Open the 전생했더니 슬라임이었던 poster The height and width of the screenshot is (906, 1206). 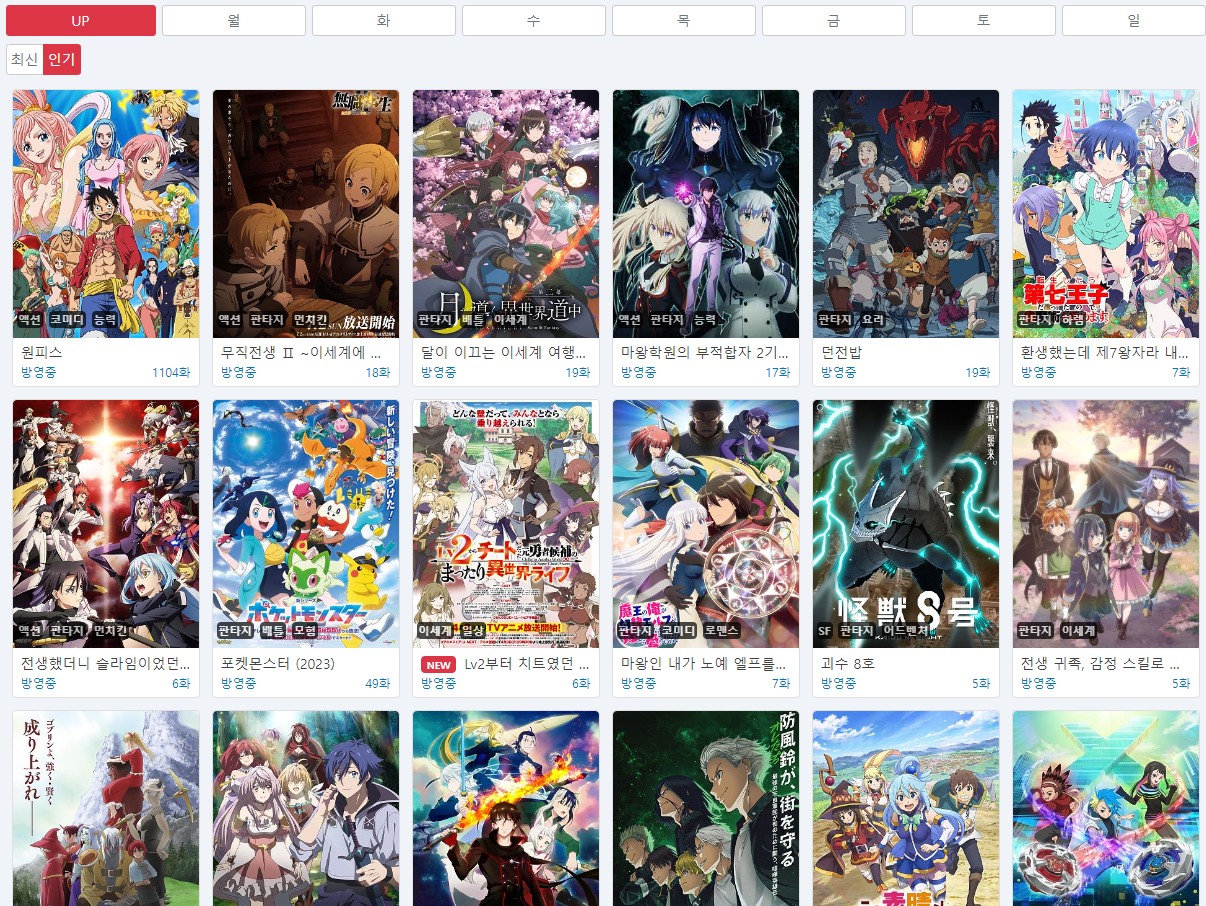(x=106, y=524)
